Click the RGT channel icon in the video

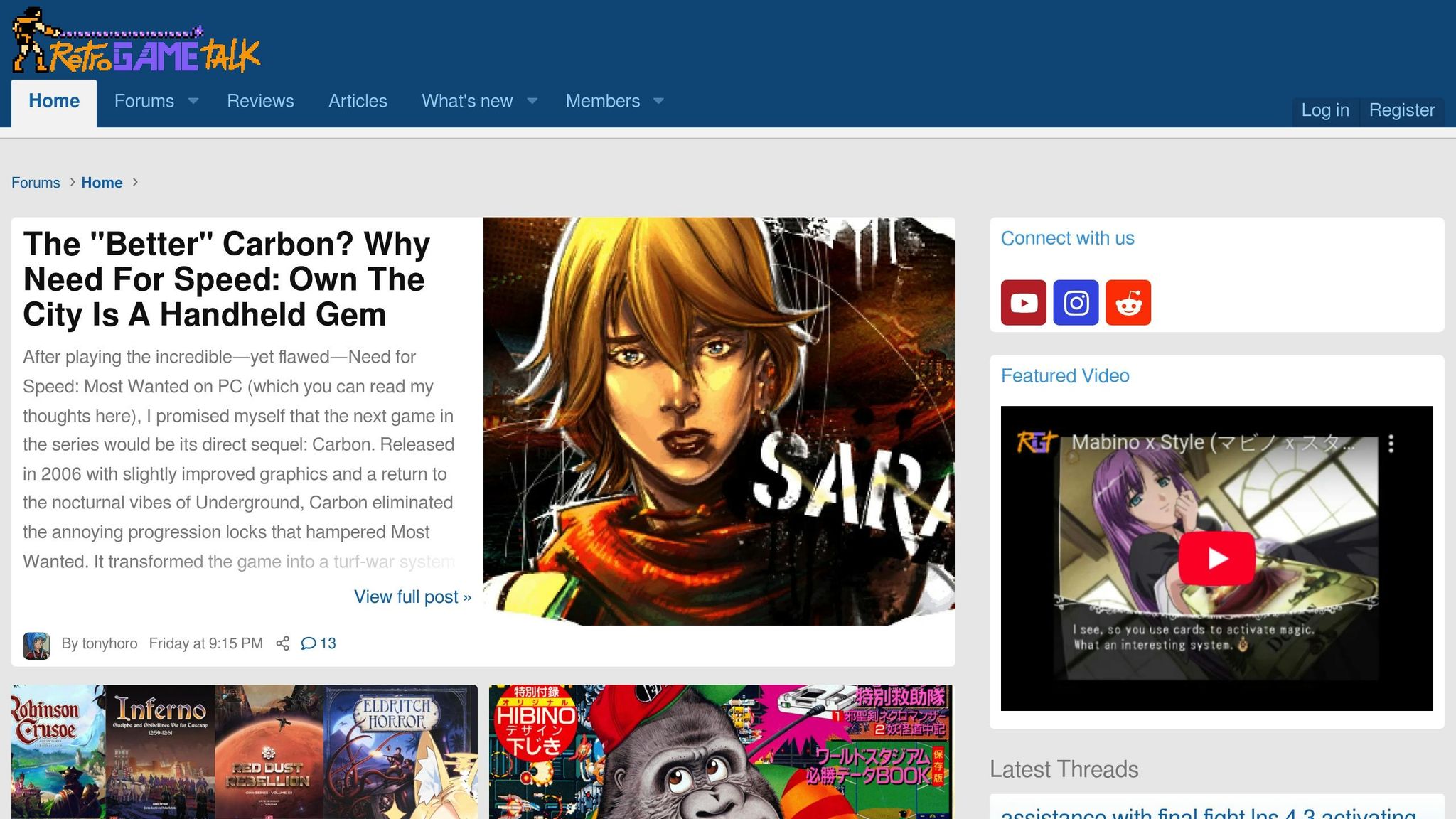[1037, 442]
